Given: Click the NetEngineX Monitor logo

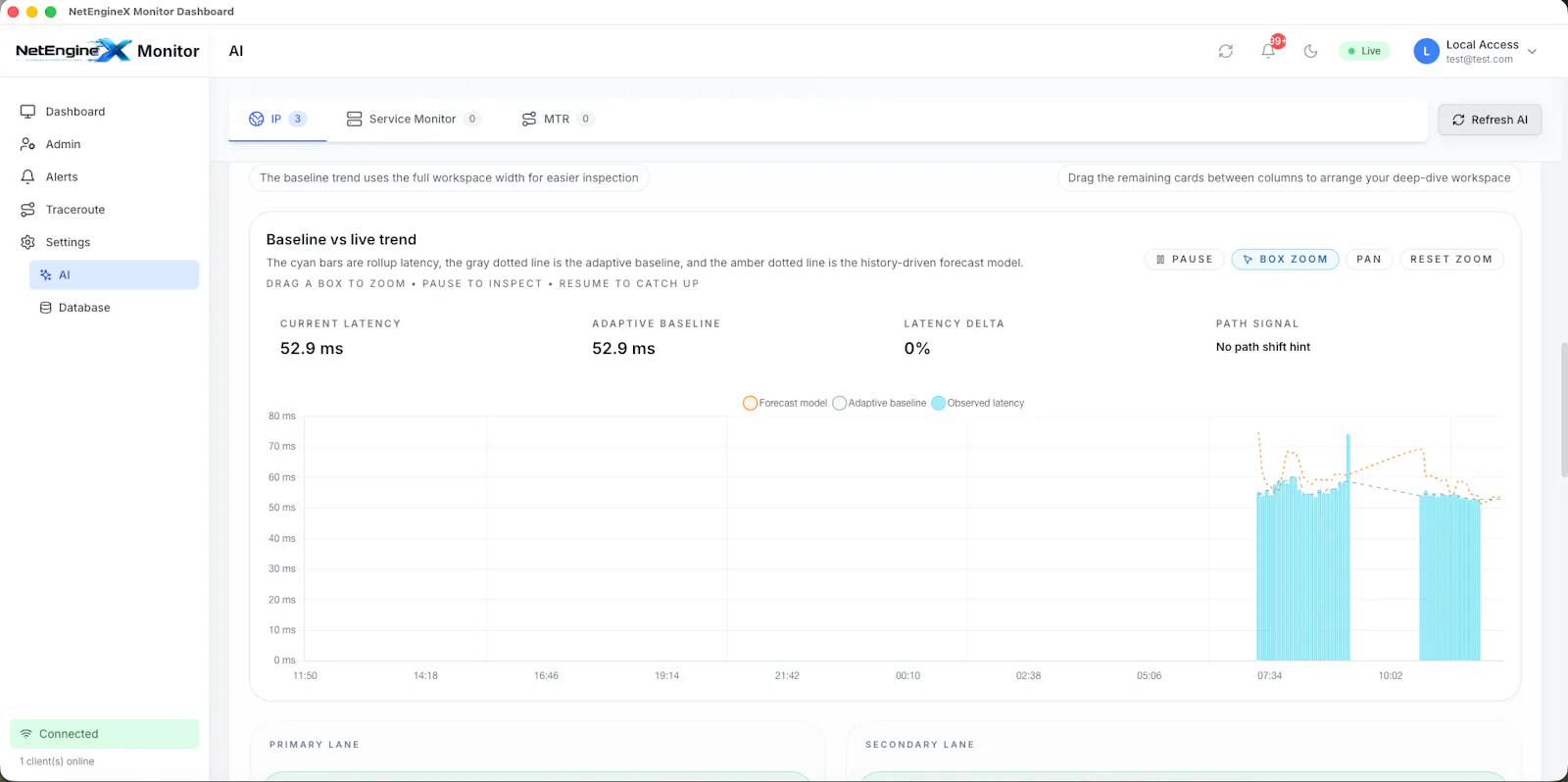Looking at the screenshot, I should point(107,51).
